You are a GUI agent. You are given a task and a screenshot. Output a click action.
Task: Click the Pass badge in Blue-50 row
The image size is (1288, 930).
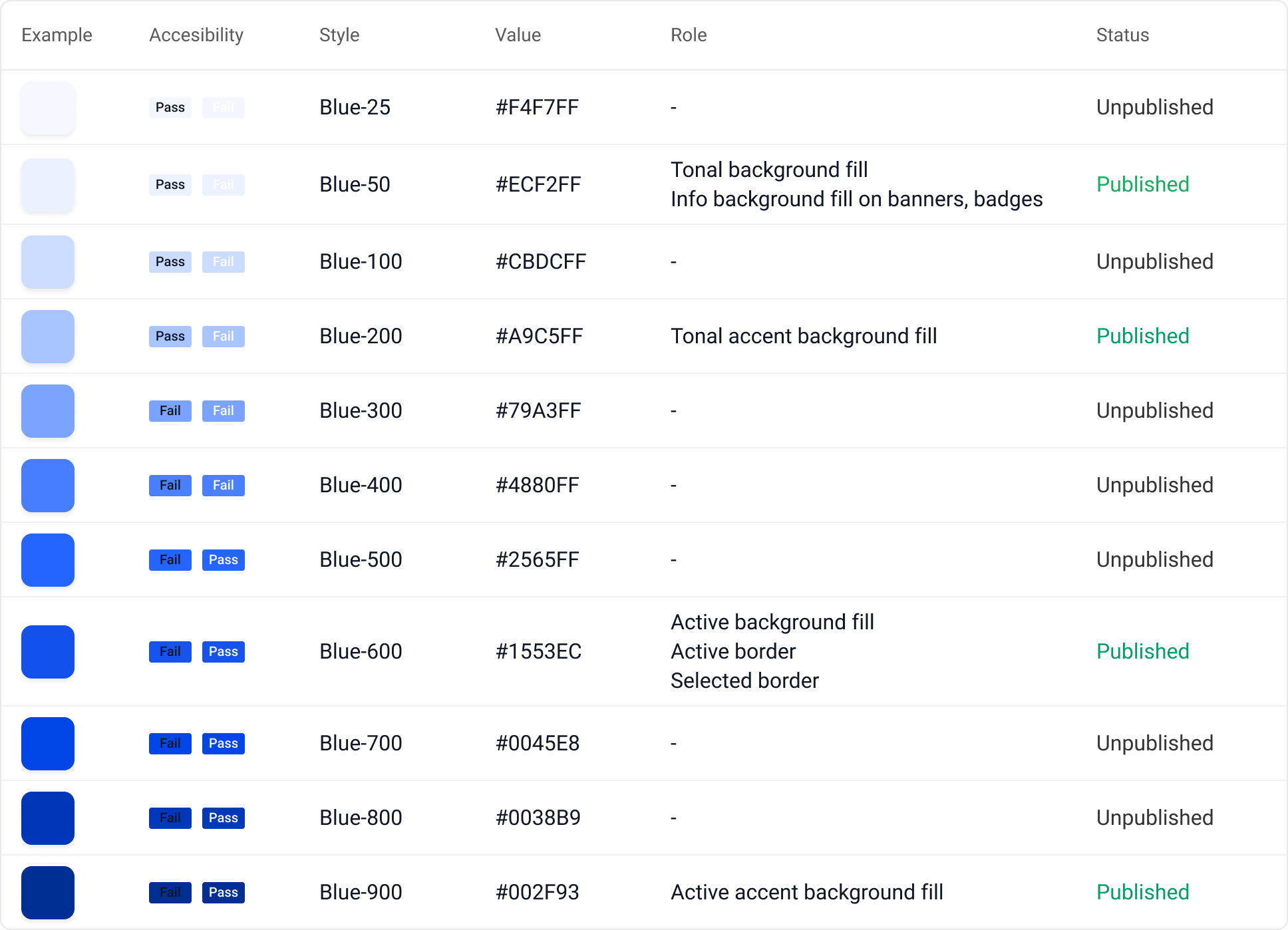point(170,185)
